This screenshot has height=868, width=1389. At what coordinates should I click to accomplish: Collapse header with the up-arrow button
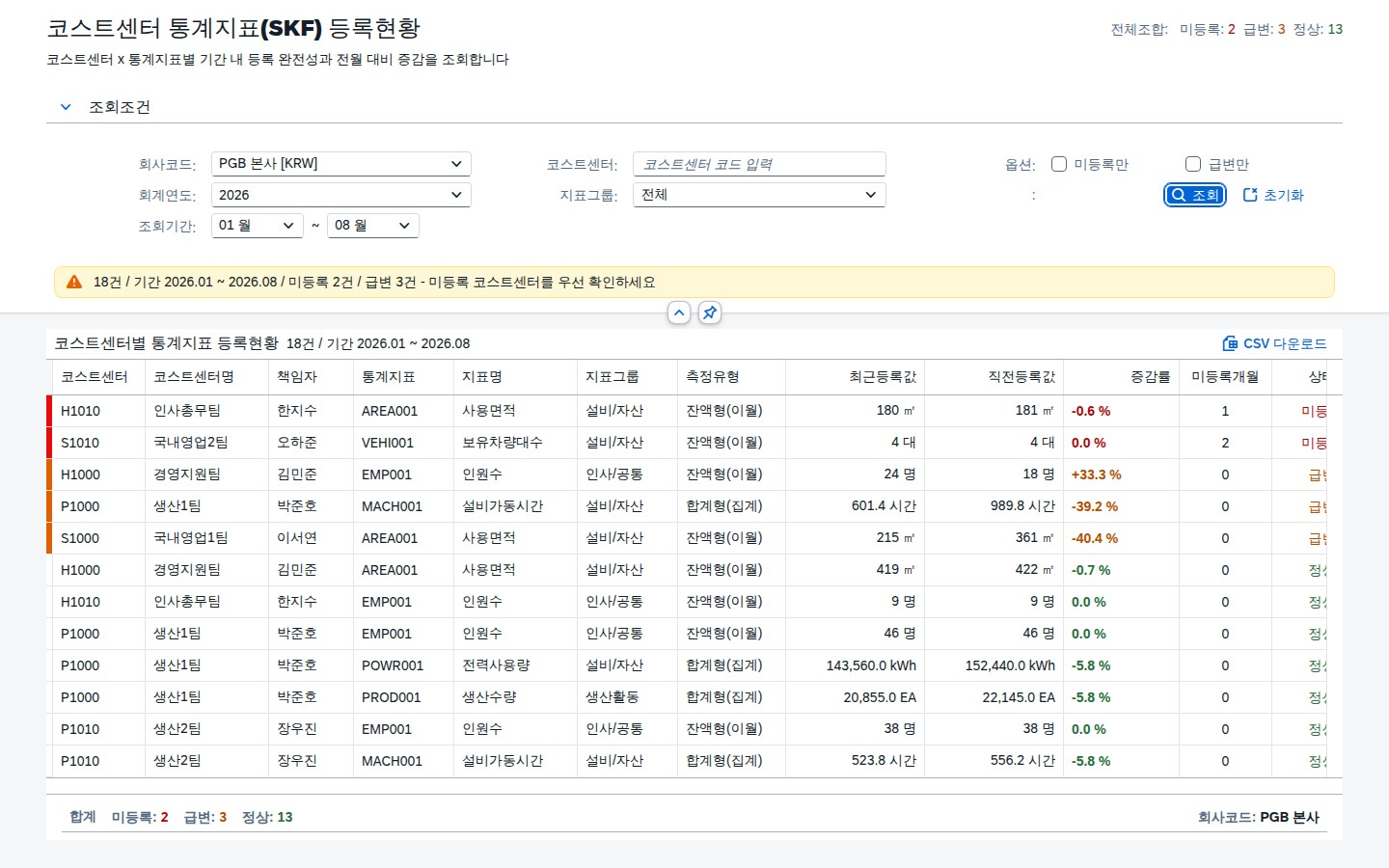click(679, 312)
